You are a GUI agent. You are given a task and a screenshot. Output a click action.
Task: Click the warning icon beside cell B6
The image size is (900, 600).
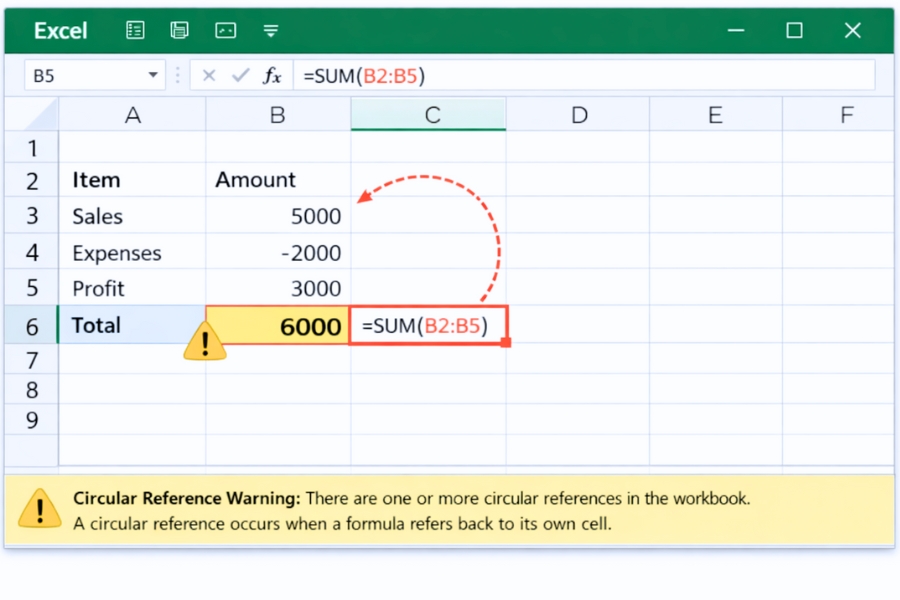coord(204,340)
